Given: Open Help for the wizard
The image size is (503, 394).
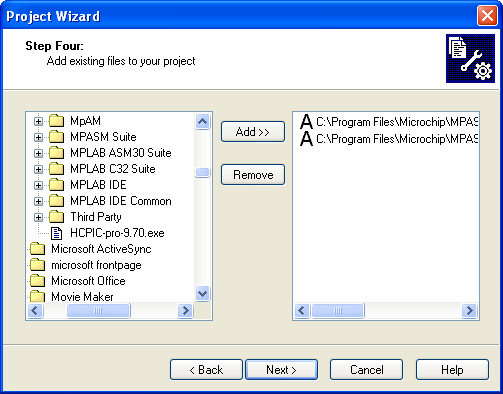Looking at the screenshot, I should coord(452,370).
